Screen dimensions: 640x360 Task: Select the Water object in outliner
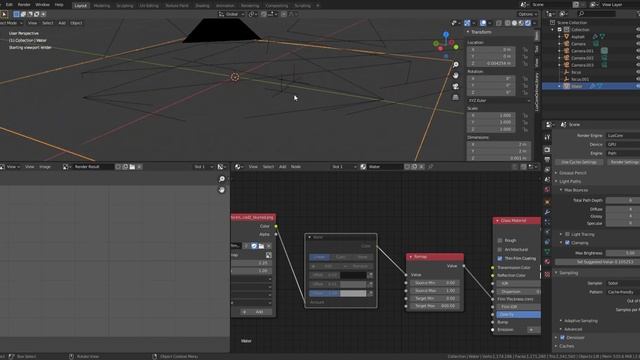[x=577, y=87]
